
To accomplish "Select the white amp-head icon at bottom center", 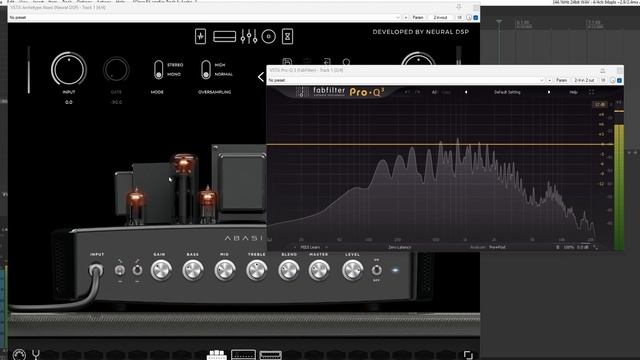I will coord(217,355).
